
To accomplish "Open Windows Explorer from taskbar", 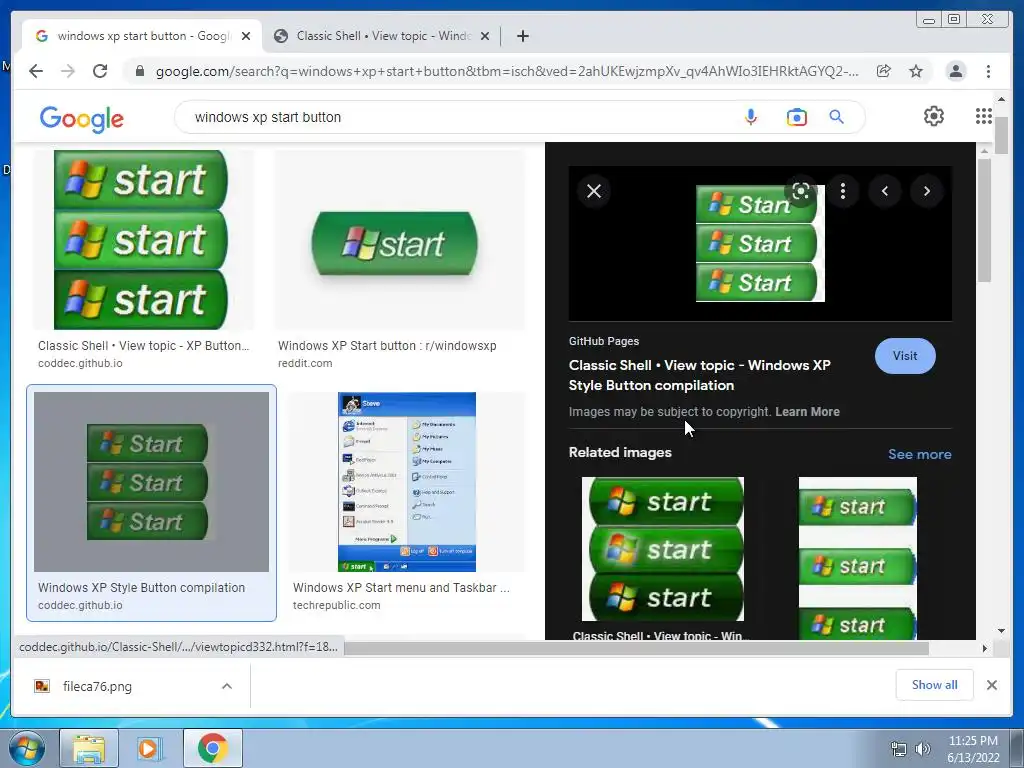I will coord(89,748).
